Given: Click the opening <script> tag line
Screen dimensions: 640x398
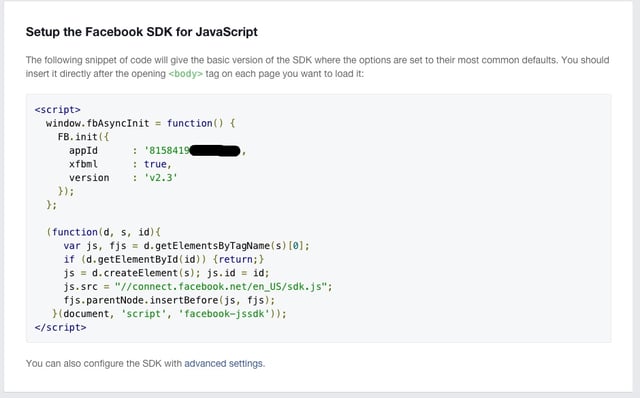Looking at the screenshot, I should [58, 109].
